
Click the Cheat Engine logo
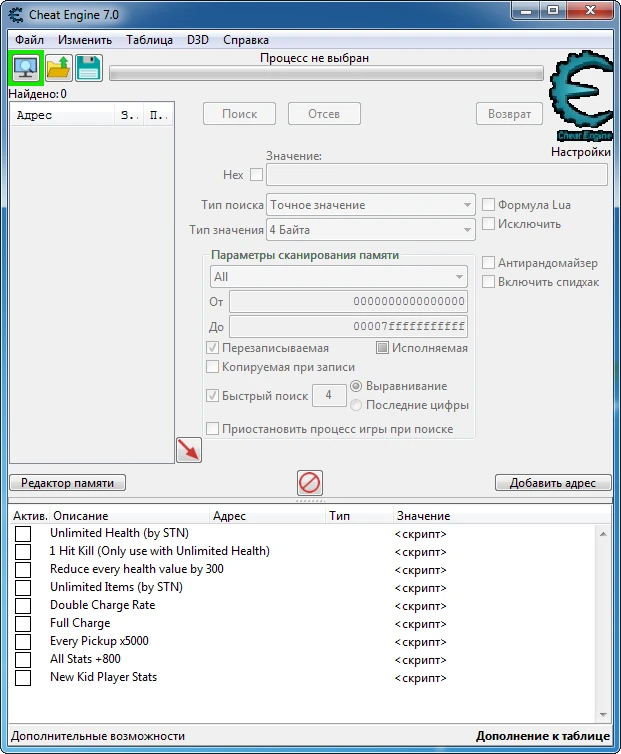(x=582, y=96)
